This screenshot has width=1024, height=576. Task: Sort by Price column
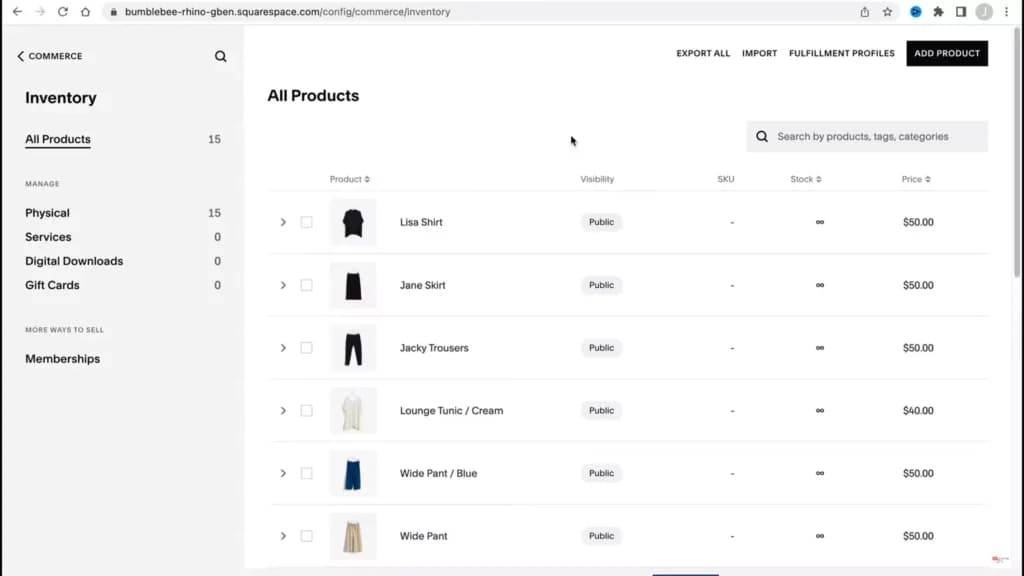click(916, 179)
